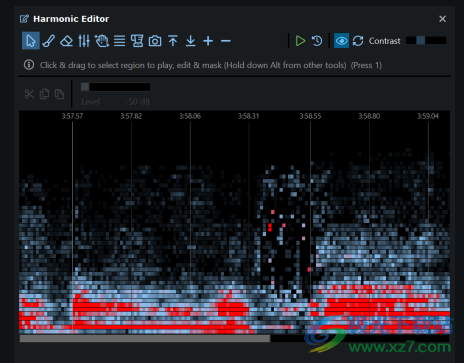This screenshot has height=363, width=464.
Task: Choose the eraser tool
Action: click(66, 41)
